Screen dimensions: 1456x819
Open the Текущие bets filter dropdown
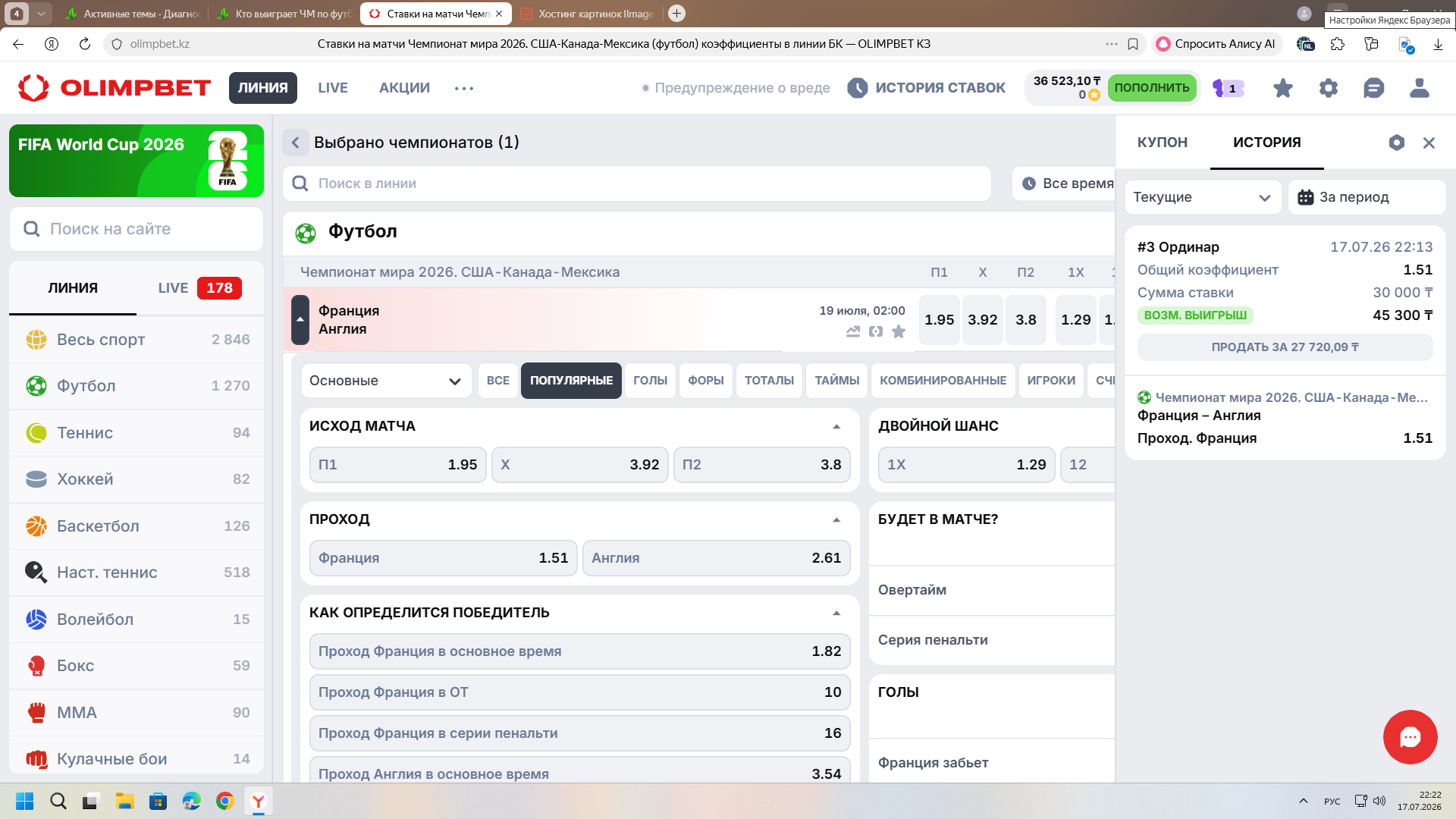coord(1203,197)
